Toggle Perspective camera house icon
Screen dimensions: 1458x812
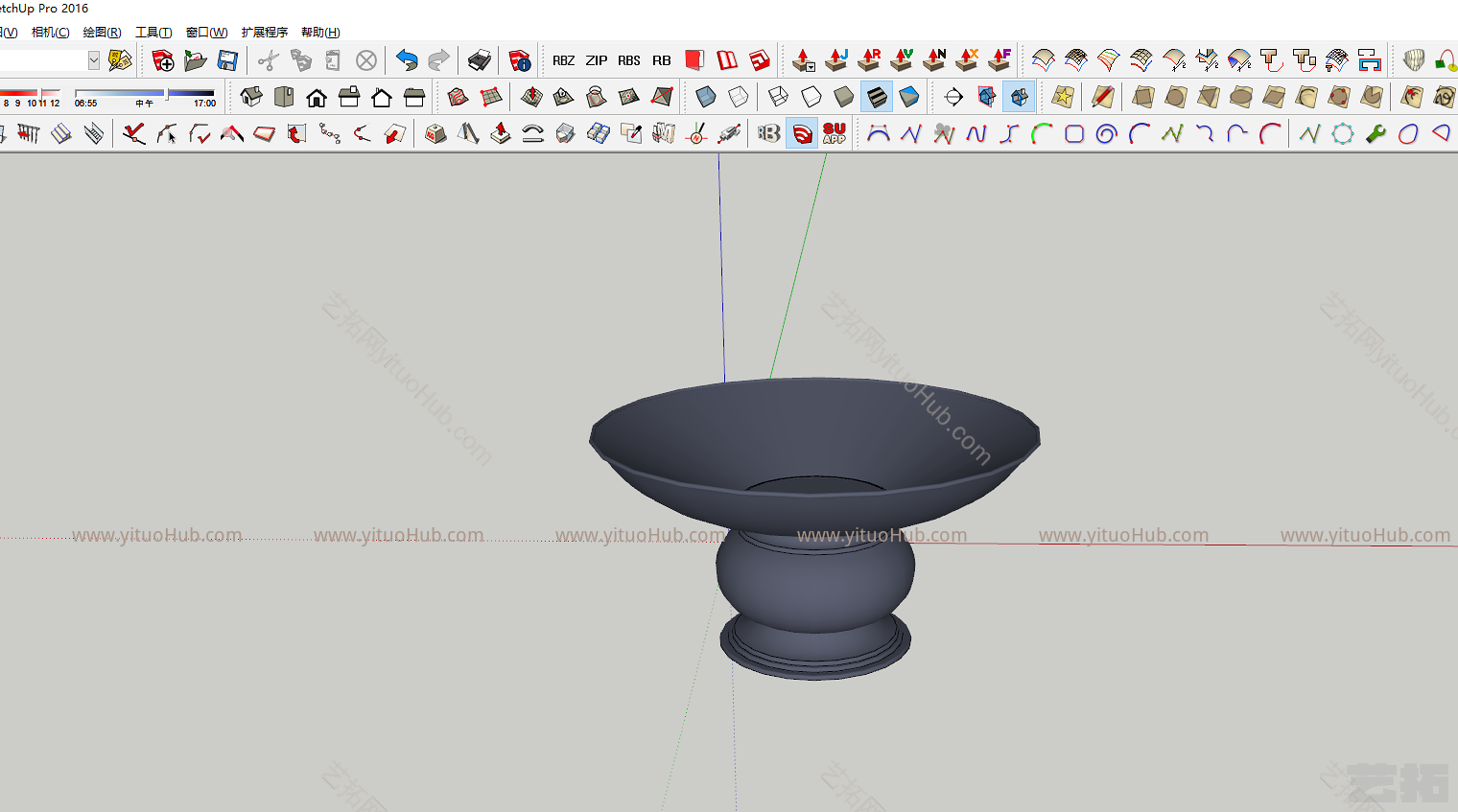click(986, 97)
